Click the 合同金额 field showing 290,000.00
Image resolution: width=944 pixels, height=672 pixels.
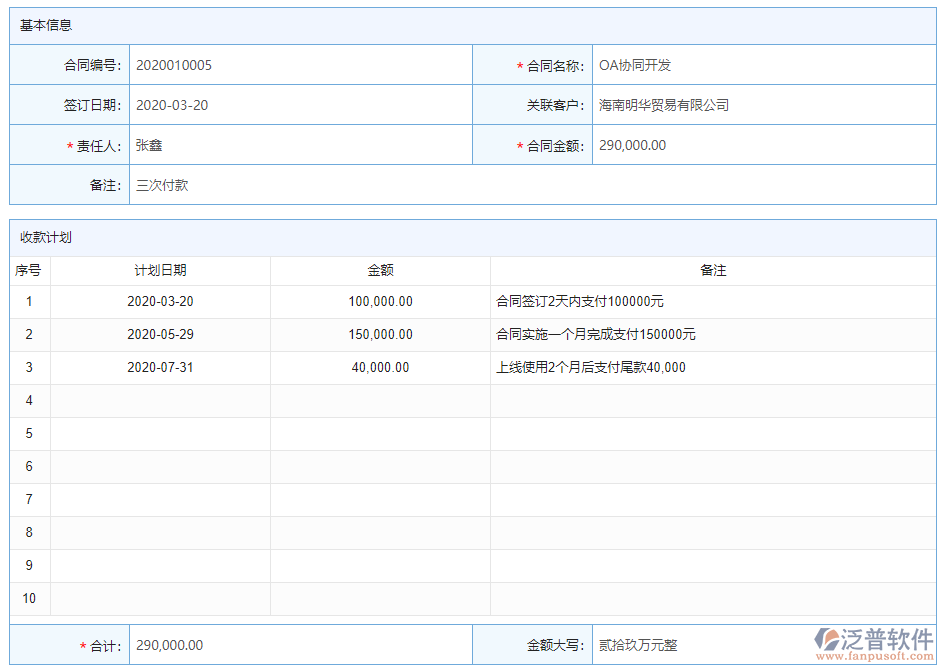coord(763,145)
